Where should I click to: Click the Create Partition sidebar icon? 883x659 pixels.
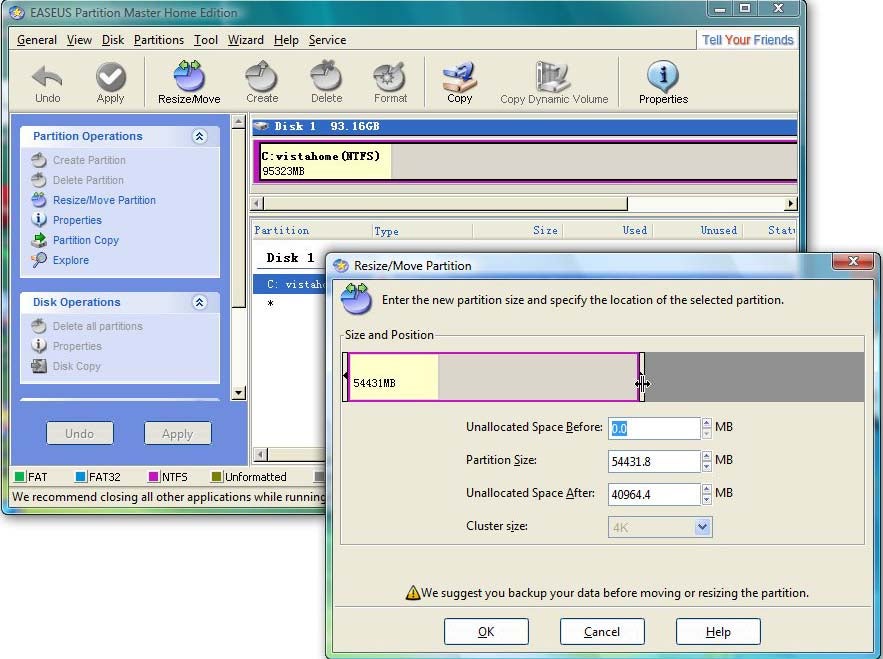[39, 161]
